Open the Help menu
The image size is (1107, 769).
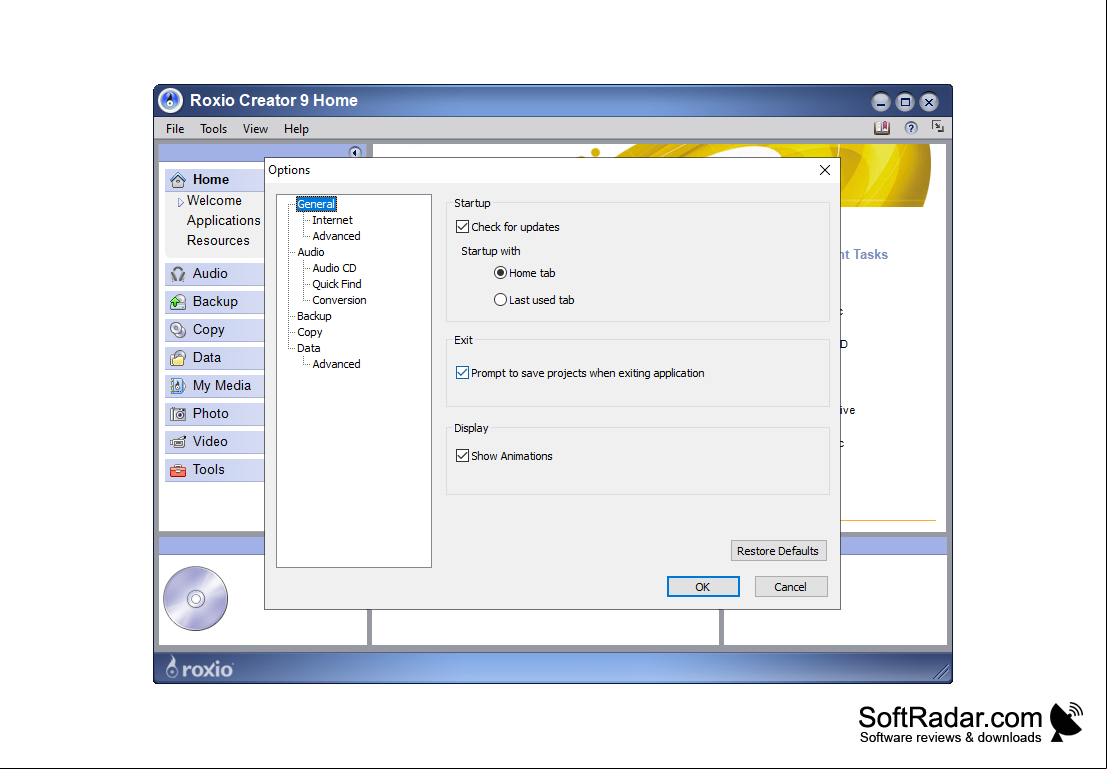[297, 129]
